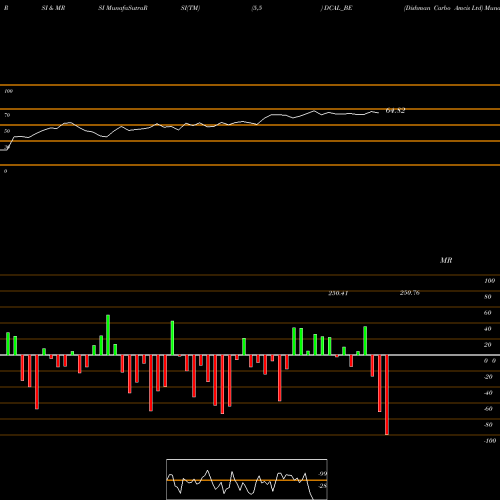Click the MR panel's 40 axis label

488,329
